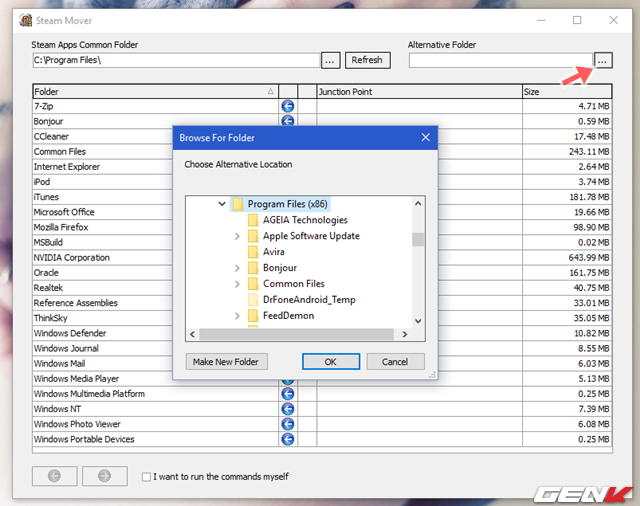The width and height of the screenshot is (640, 506).
Task: Expand the Common Files folder in browse dialog
Action: pyautogui.click(x=237, y=284)
